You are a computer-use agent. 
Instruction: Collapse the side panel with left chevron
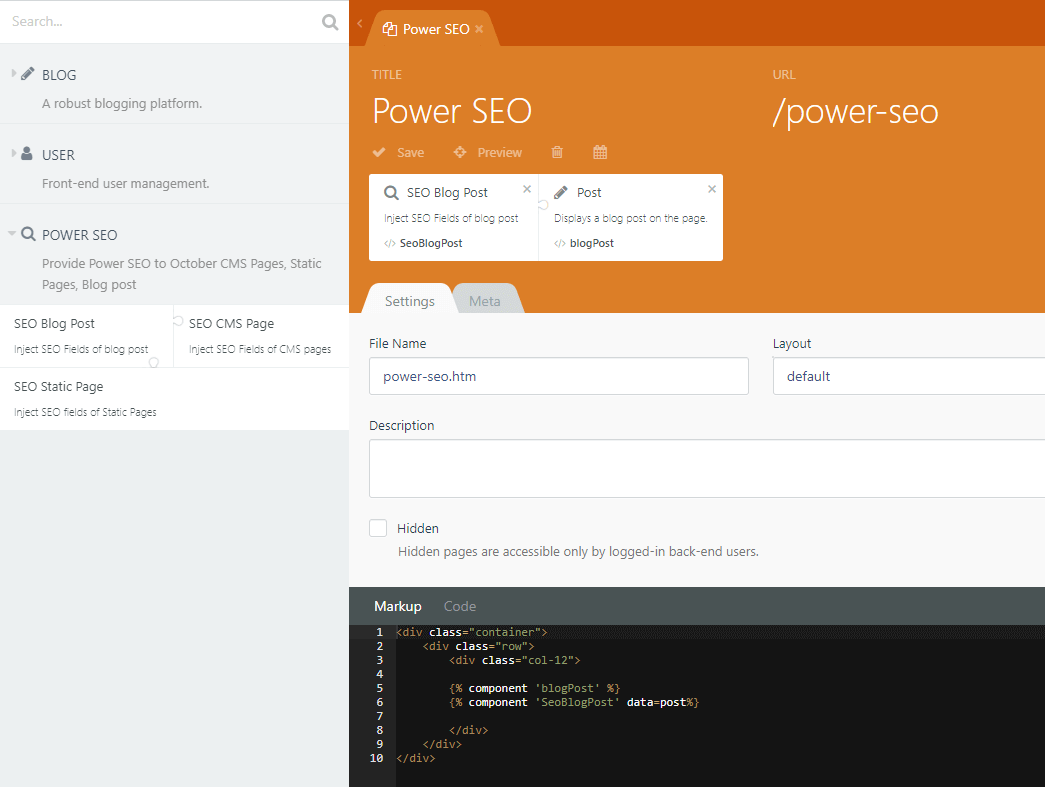tap(360, 23)
